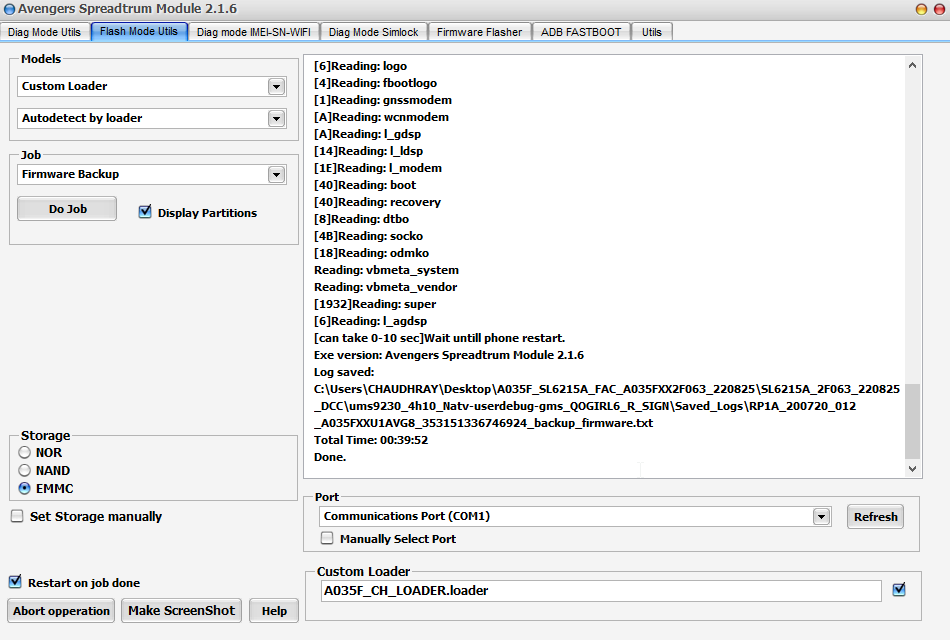Click the A035F_CH_LOADER.loader input field
Image resolution: width=950 pixels, height=640 pixels.
[601, 591]
